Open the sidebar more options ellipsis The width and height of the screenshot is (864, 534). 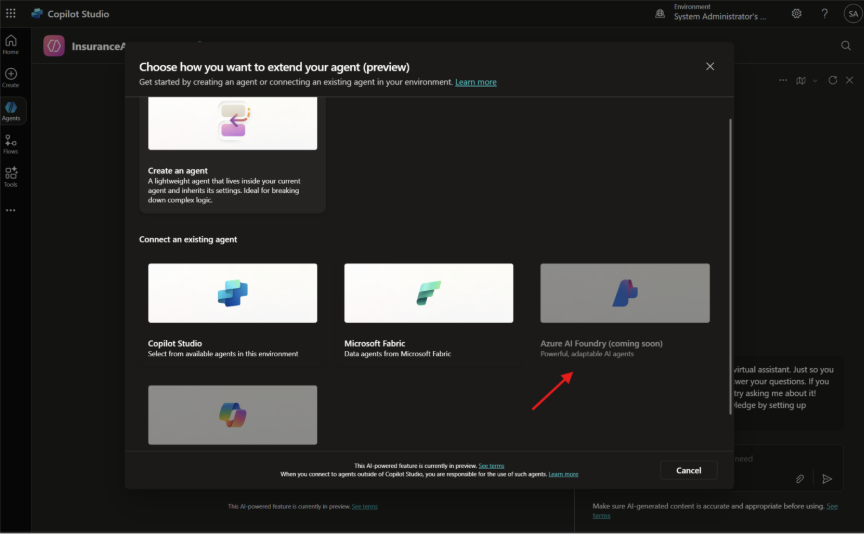(x=10, y=211)
